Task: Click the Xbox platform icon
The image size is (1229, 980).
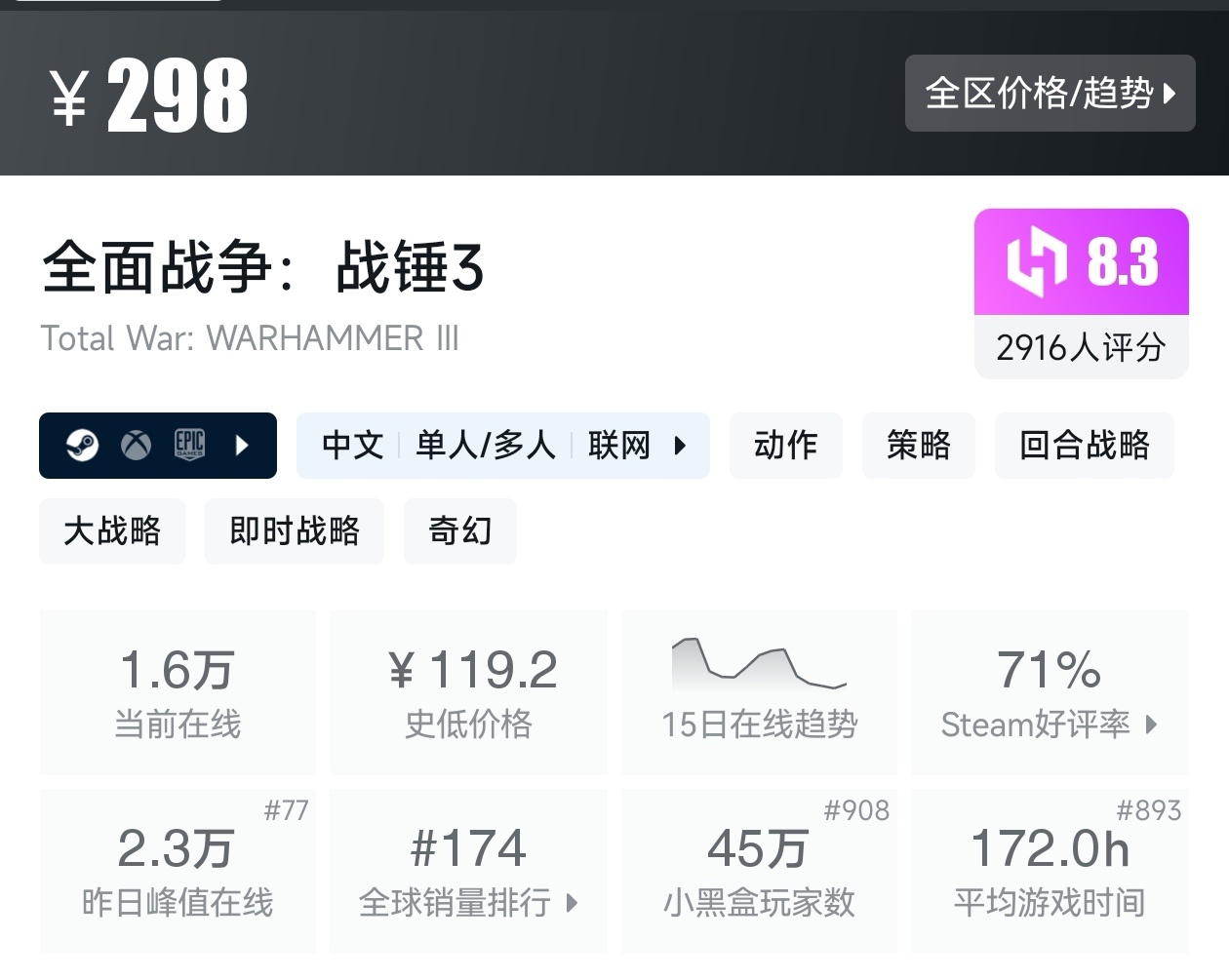Action: tap(137, 446)
